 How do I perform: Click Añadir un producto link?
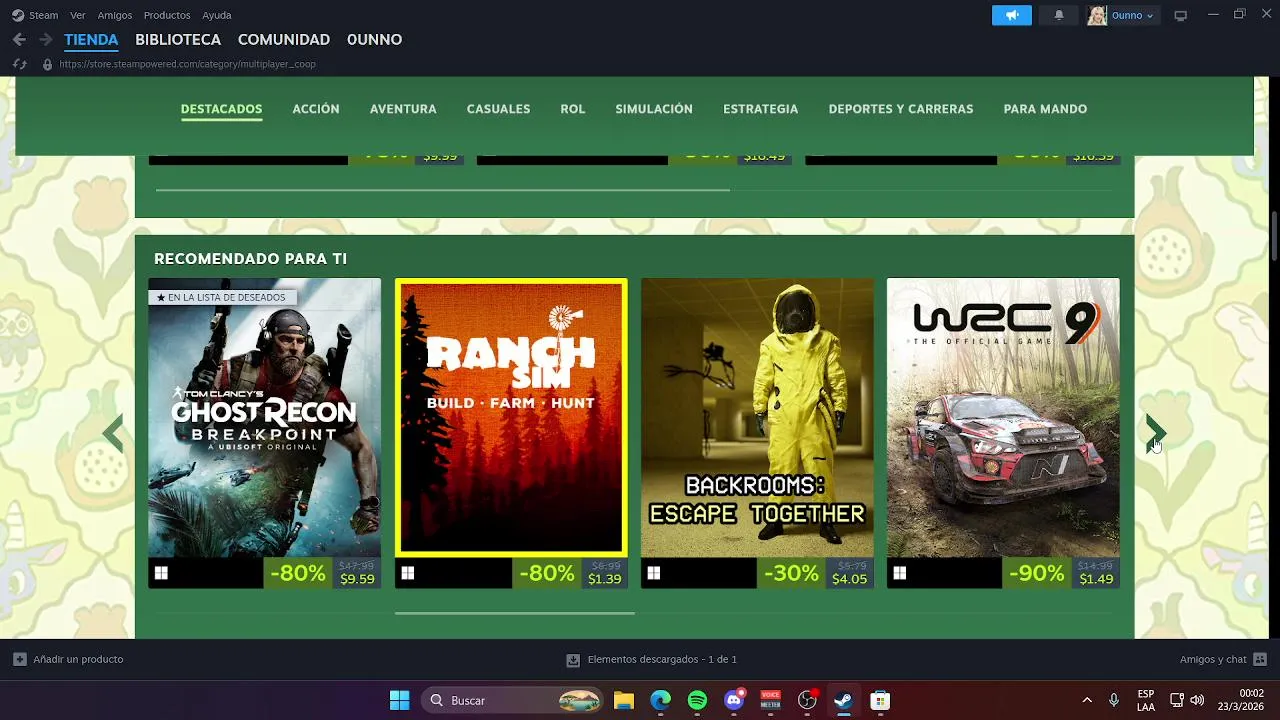[x=78, y=659]
